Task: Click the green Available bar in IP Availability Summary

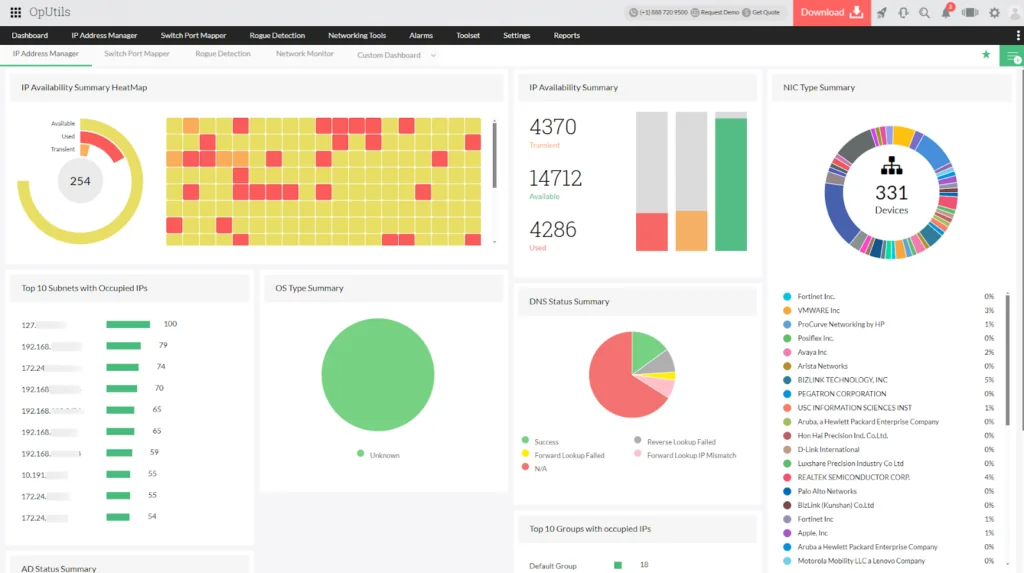Action: [731, 183]
